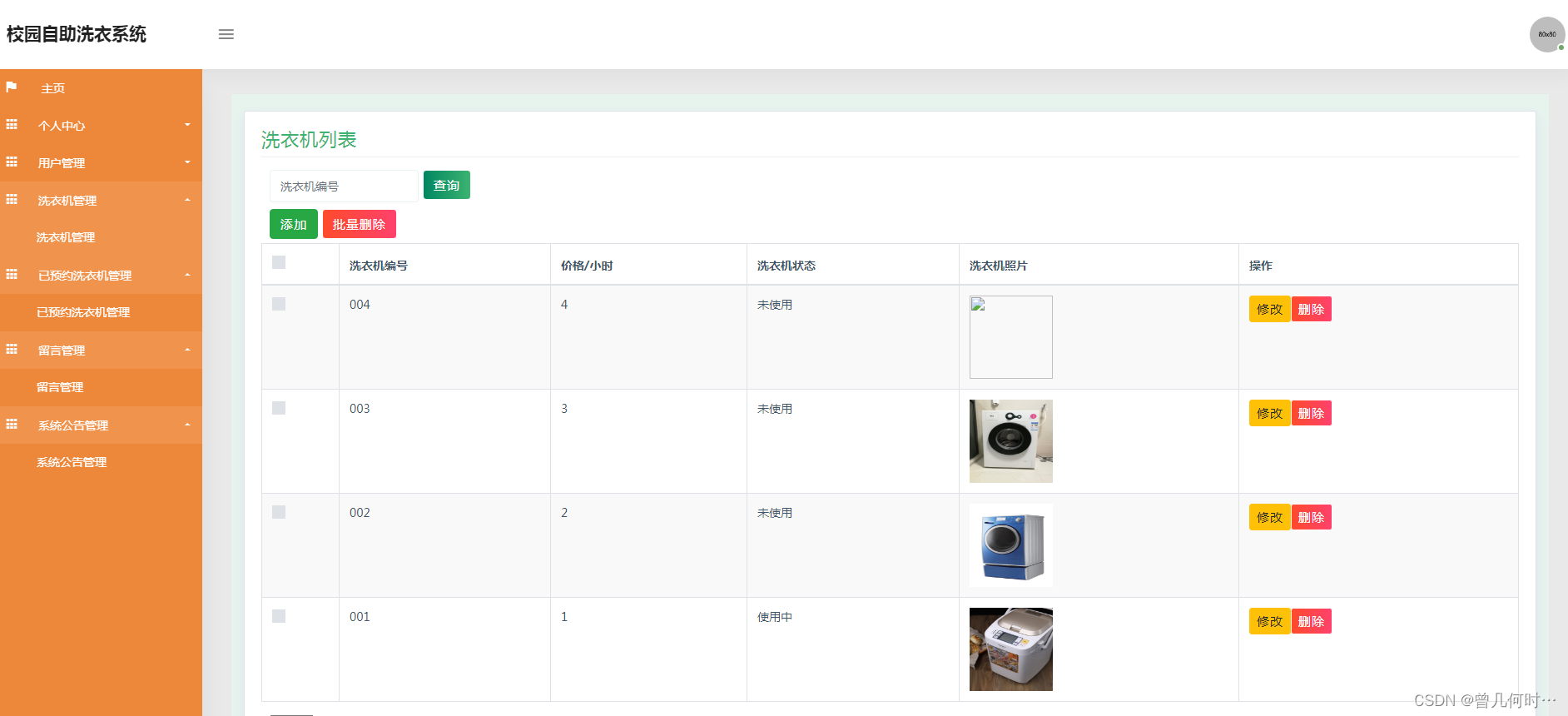Viewport: 1568px width, 716px height.
Task: Expand the 个人中心 menu arrow
Action: [x=187, y=125]
